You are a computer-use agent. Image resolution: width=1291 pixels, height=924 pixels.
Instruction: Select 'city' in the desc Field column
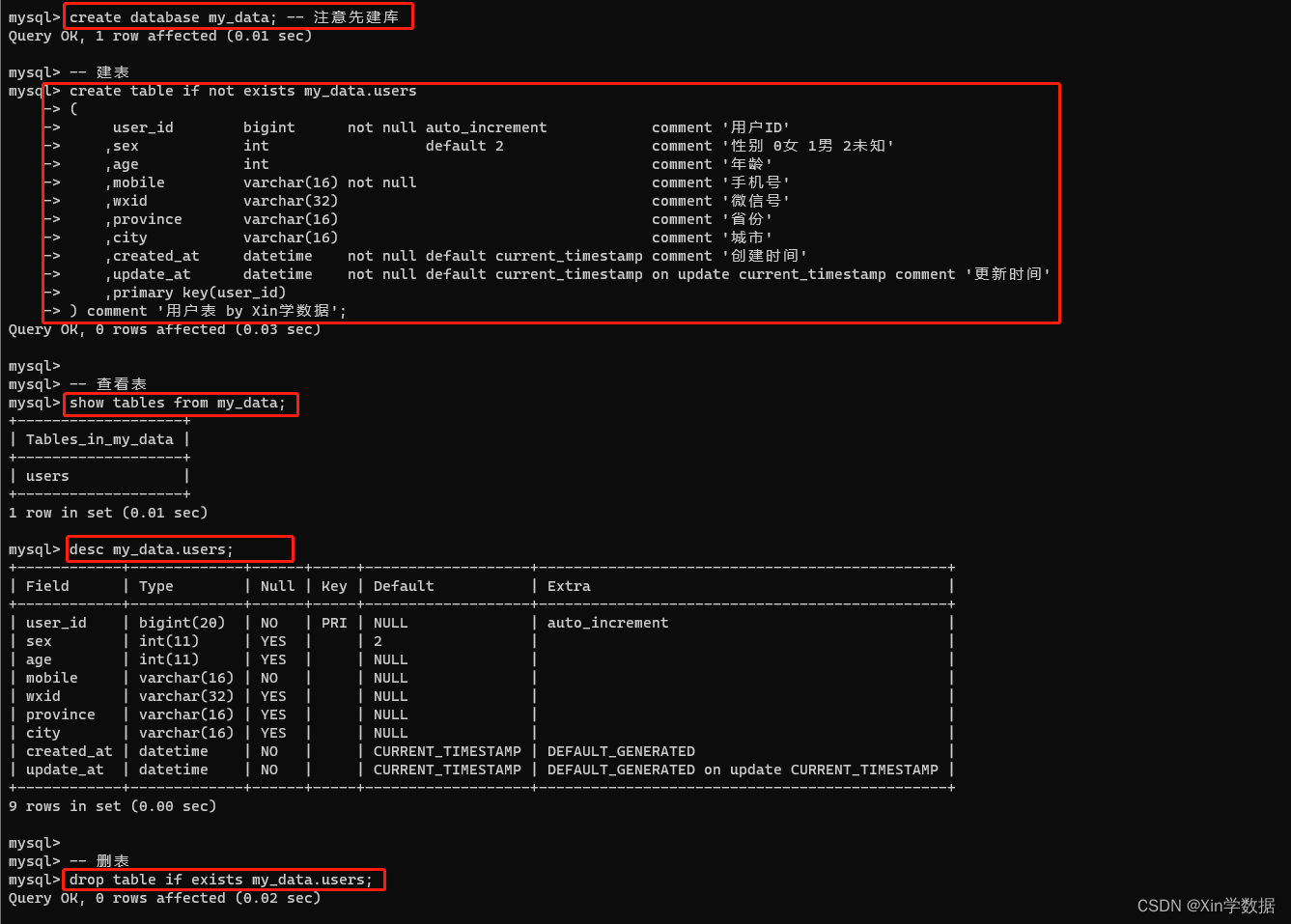click(43, 733)
